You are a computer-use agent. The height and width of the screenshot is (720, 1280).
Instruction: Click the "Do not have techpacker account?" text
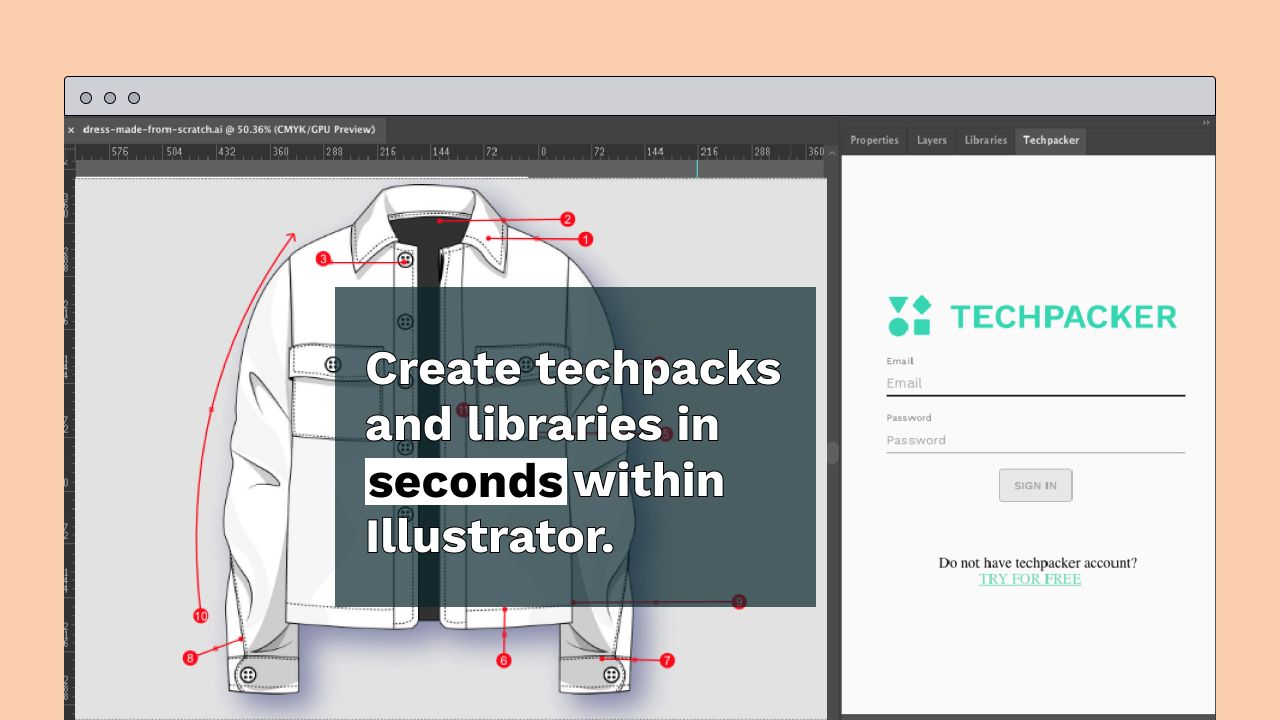[1037, 563]
